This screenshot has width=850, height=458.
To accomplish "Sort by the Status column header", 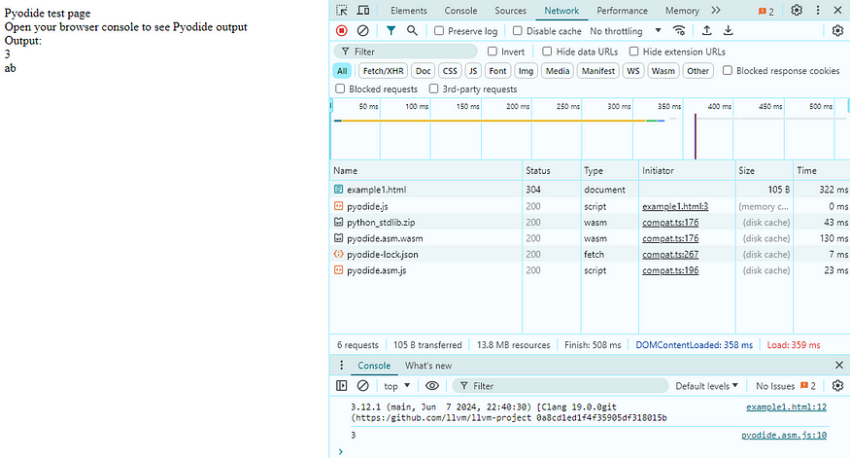I will [551, 170].
